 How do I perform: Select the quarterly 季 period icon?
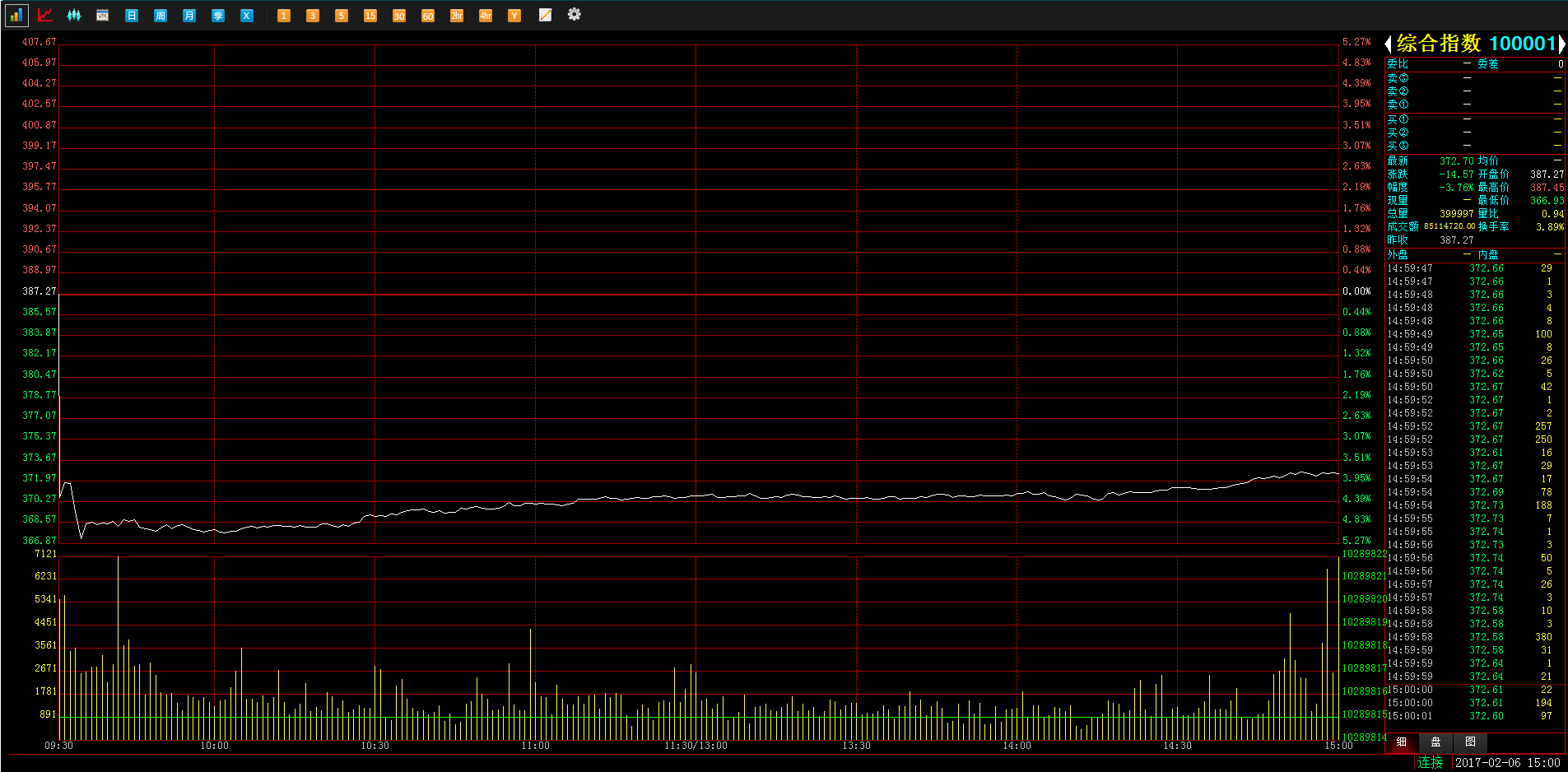click(218, 16)
